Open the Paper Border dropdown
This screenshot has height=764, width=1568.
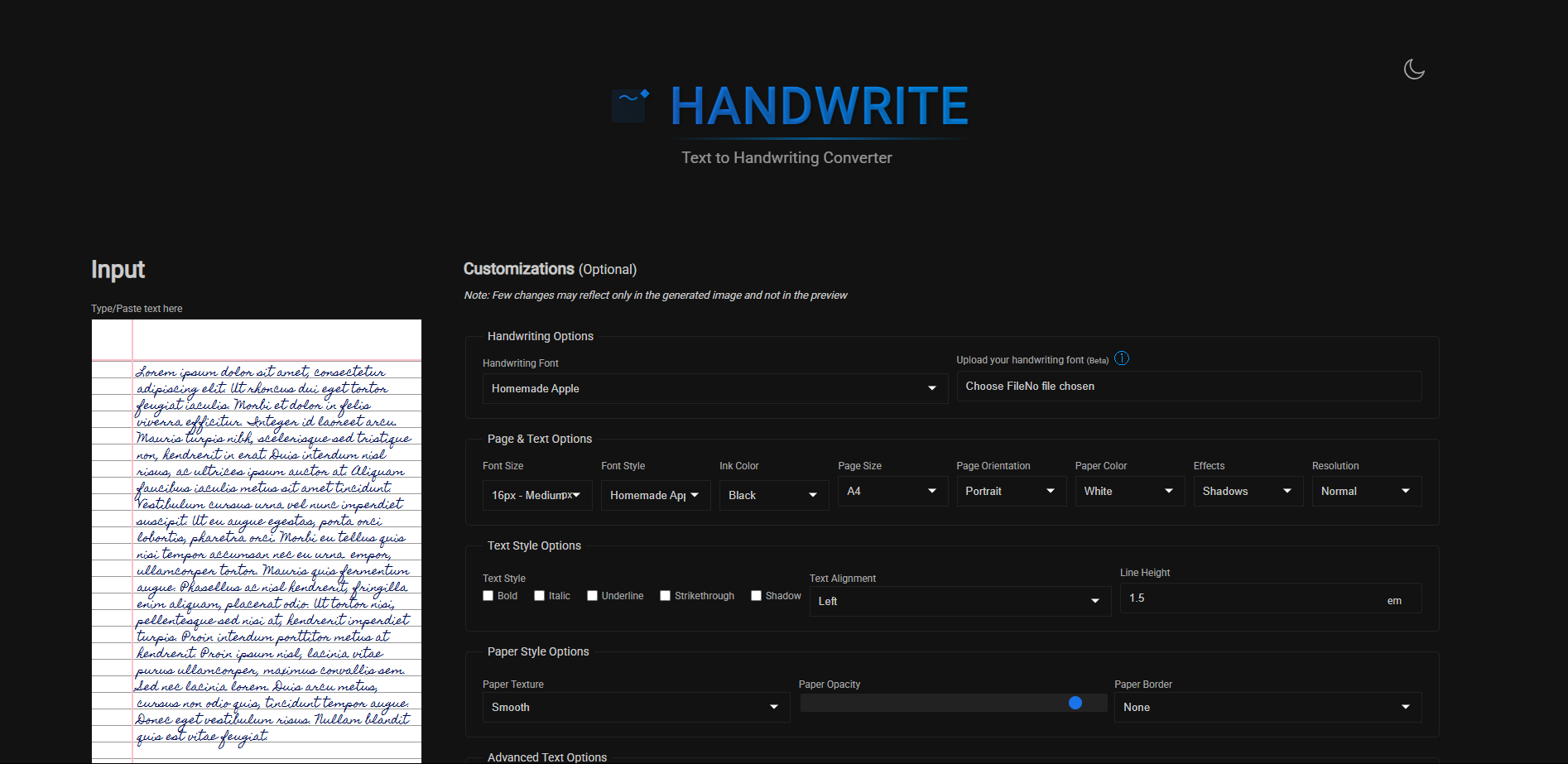tap(1267, 707)
